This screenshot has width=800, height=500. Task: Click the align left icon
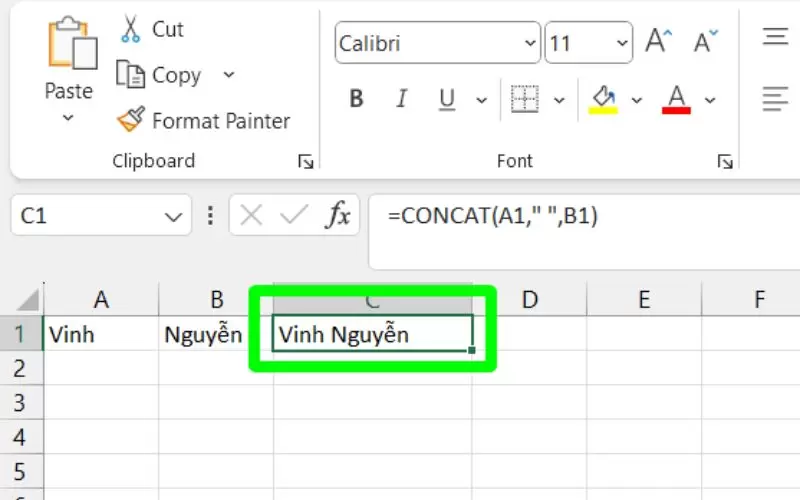pyautogui.click(x=776, y=99)
